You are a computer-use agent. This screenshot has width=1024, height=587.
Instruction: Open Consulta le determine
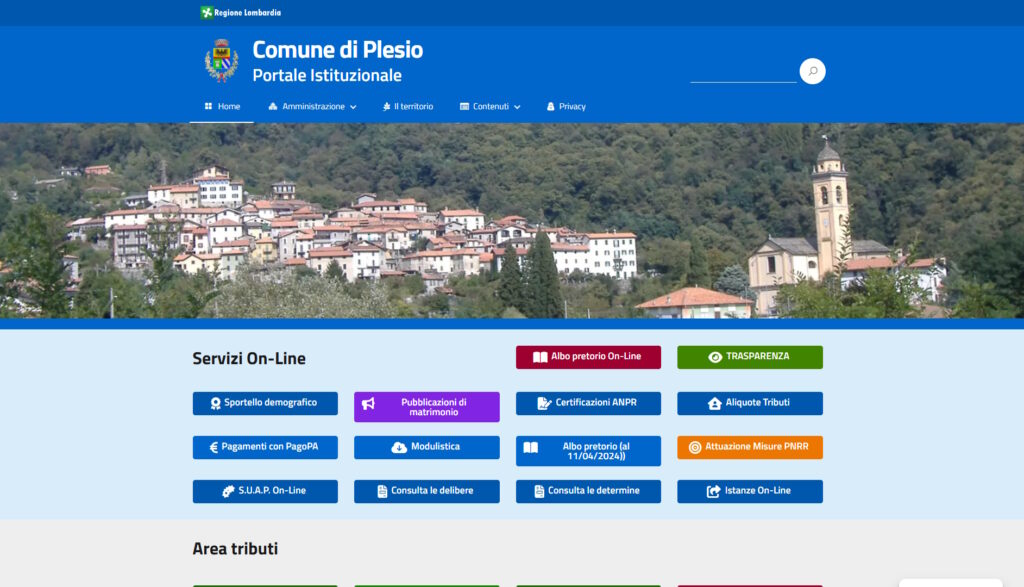tap(588, 491)
